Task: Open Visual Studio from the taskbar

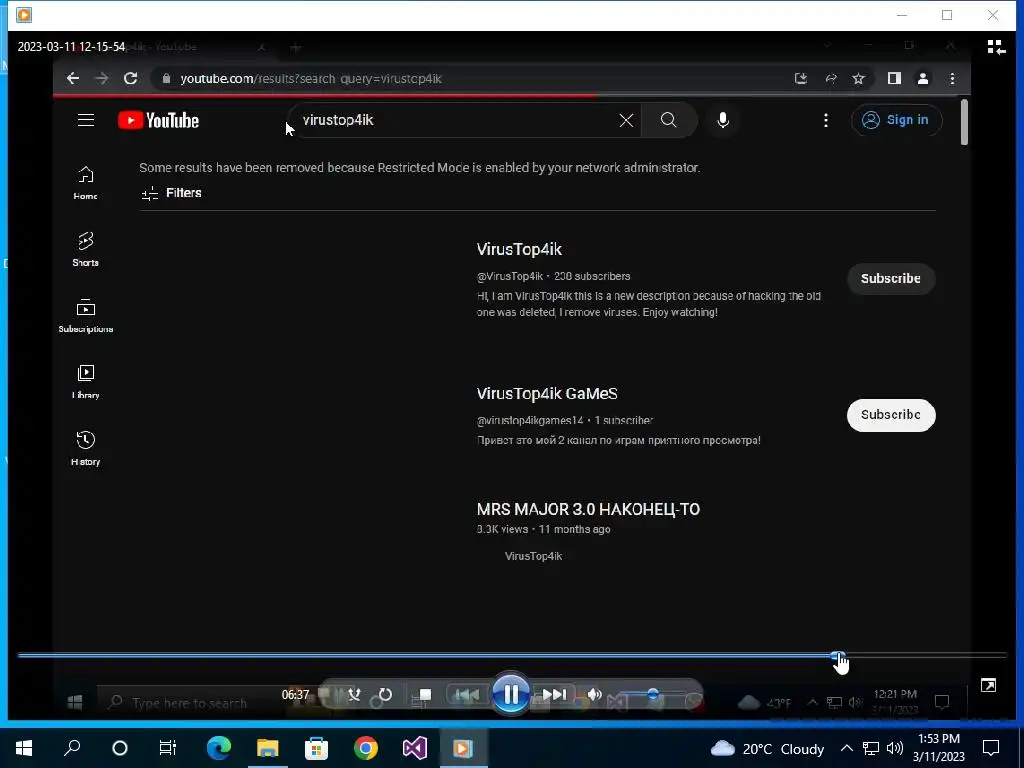Action: pyautogui.click(x=415, y=748)
